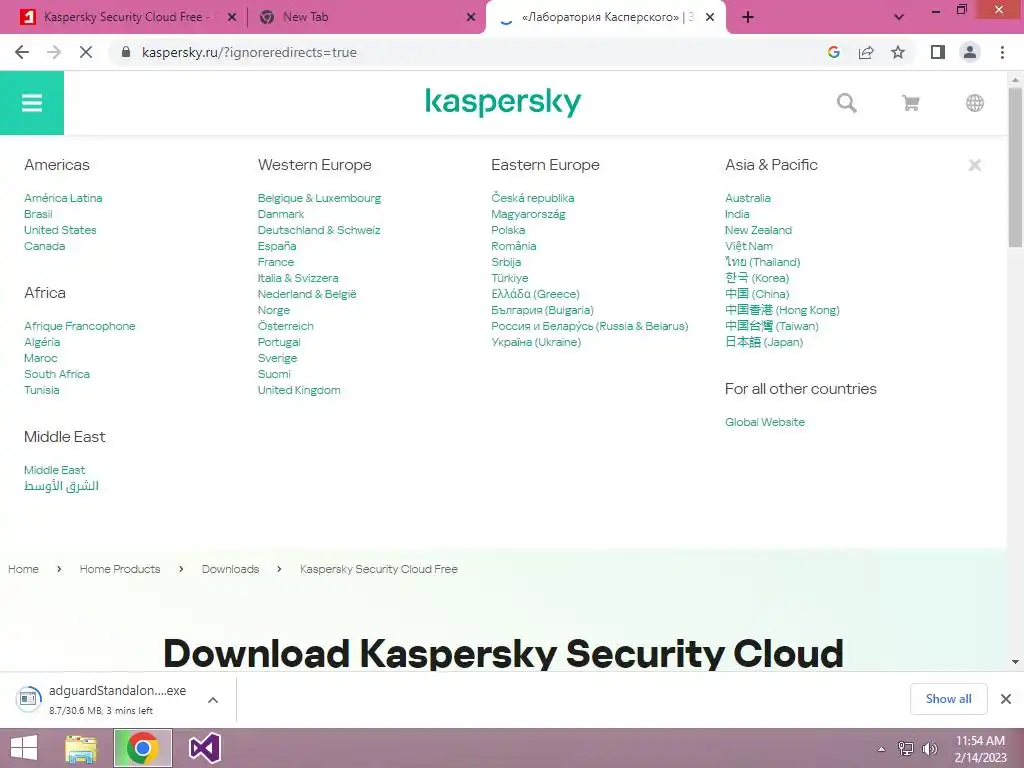The height and width of the screenshot is (768, 1024).
Task: Choose 日本語 (Japan) link
Action: pyautogui.click(x=763, y=342)
